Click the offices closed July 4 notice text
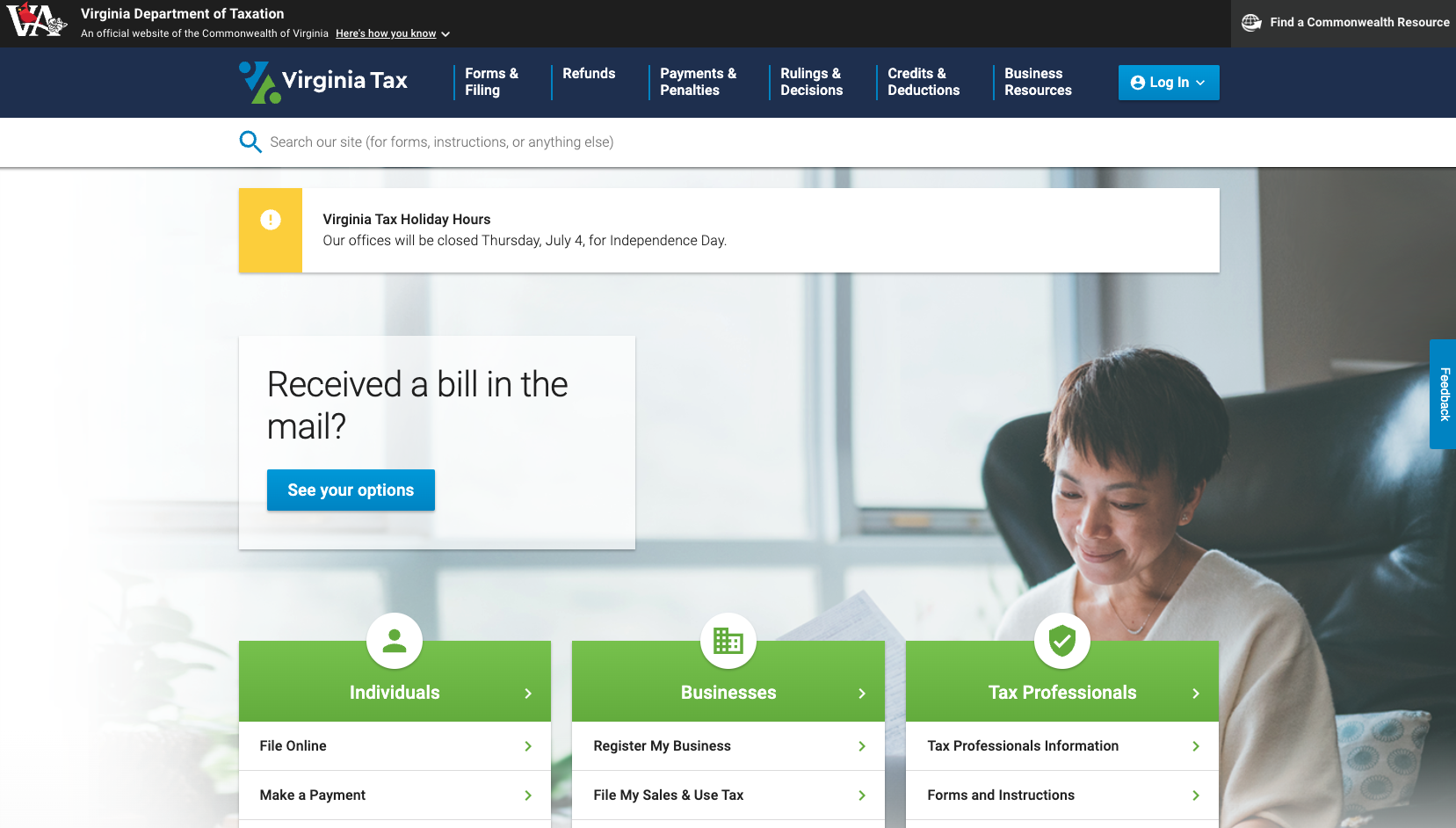1456x828 pixels. [525, 241]
